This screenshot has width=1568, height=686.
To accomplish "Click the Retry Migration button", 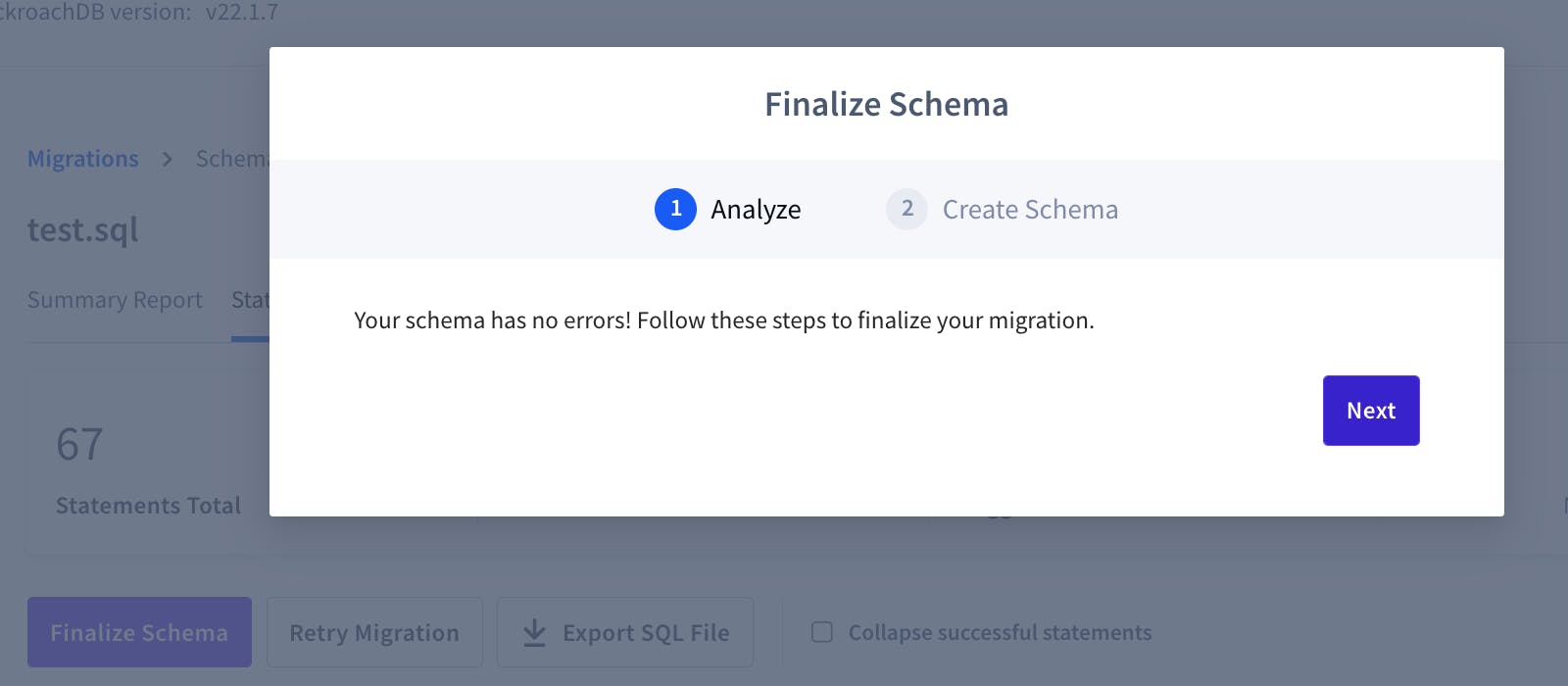I will [x=374, y=632].
